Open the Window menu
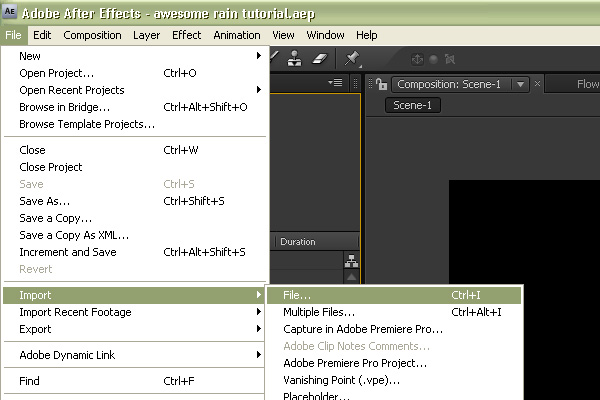600x400 pixels. (325, 35)
